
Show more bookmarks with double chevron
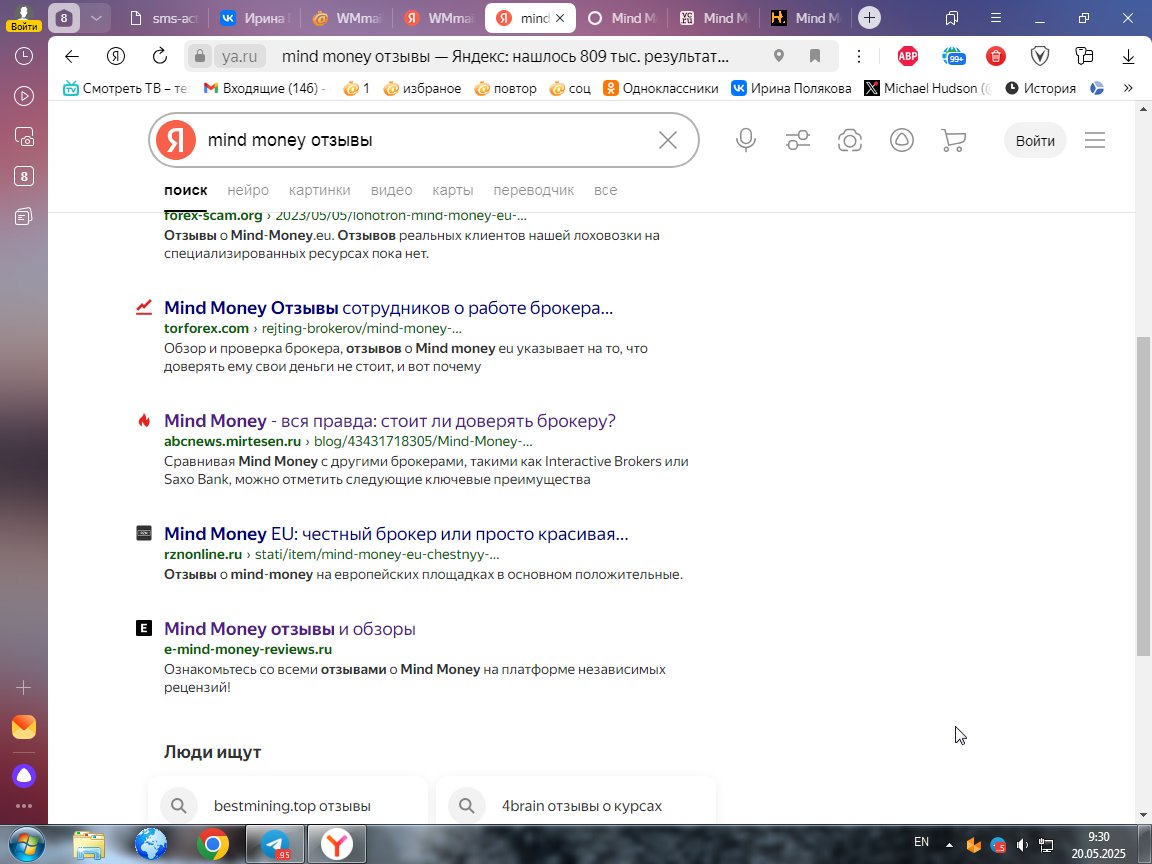1128,88
